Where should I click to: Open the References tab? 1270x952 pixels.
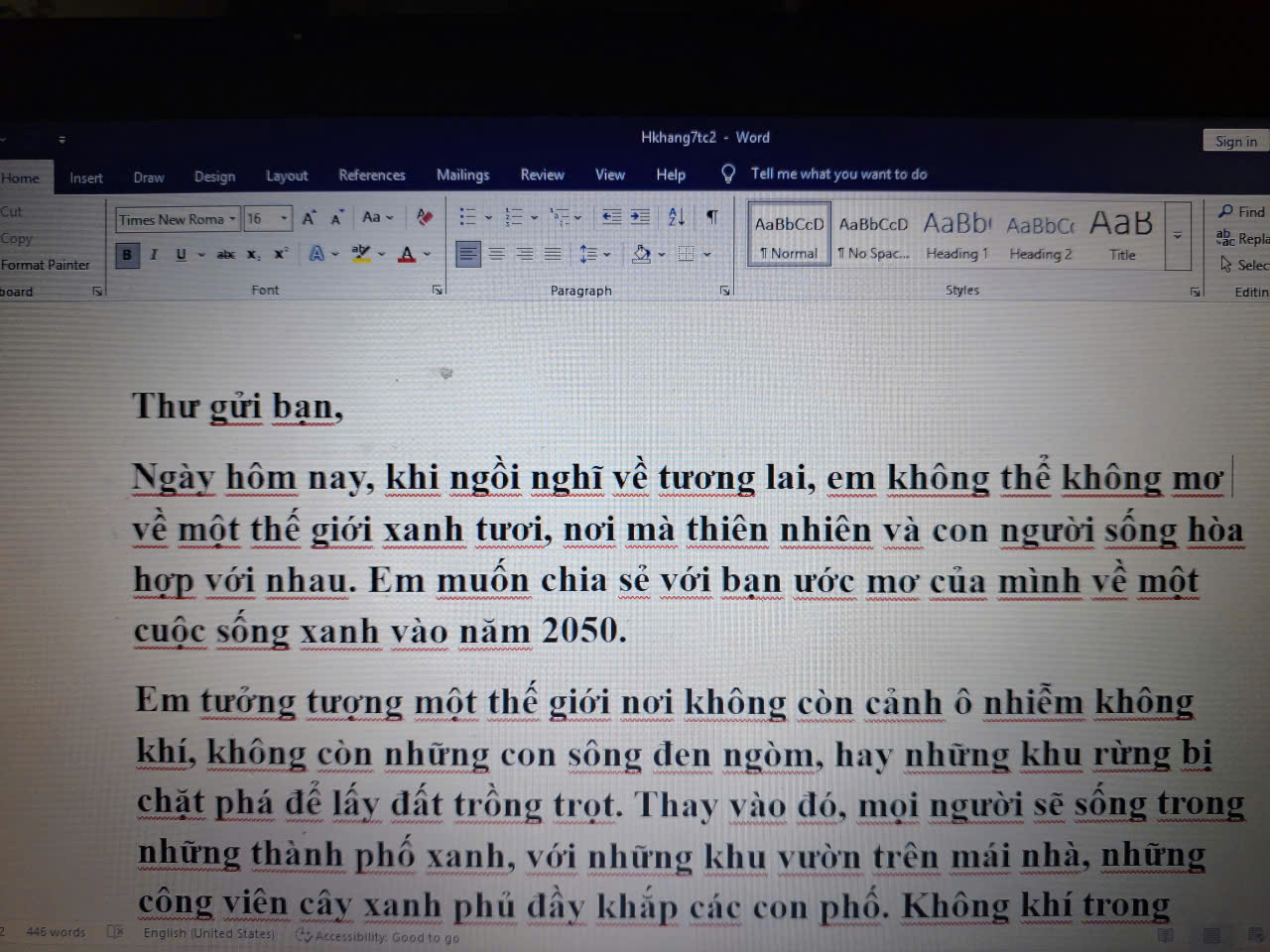[372, 175]
